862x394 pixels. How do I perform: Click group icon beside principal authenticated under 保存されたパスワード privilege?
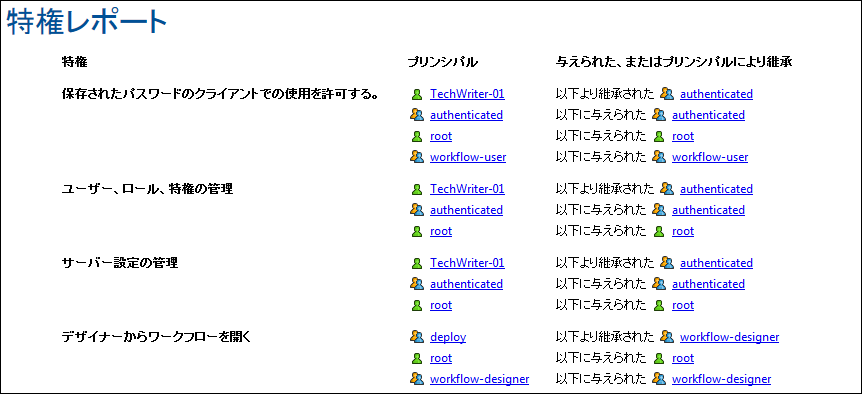(417, 115)
